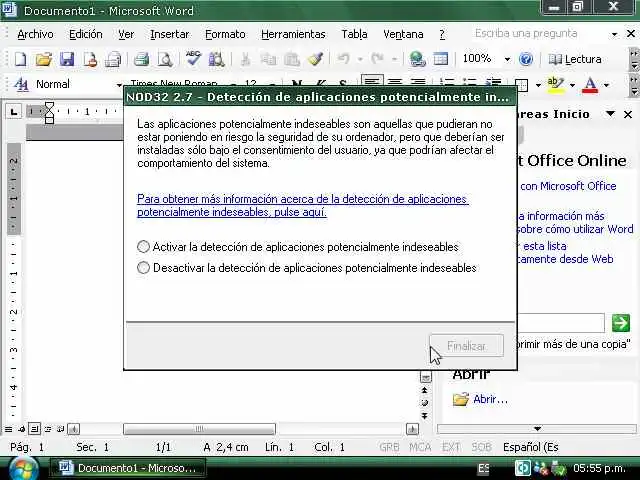
Task: Click the Español language in status bar
Action: tap(531, 447)
